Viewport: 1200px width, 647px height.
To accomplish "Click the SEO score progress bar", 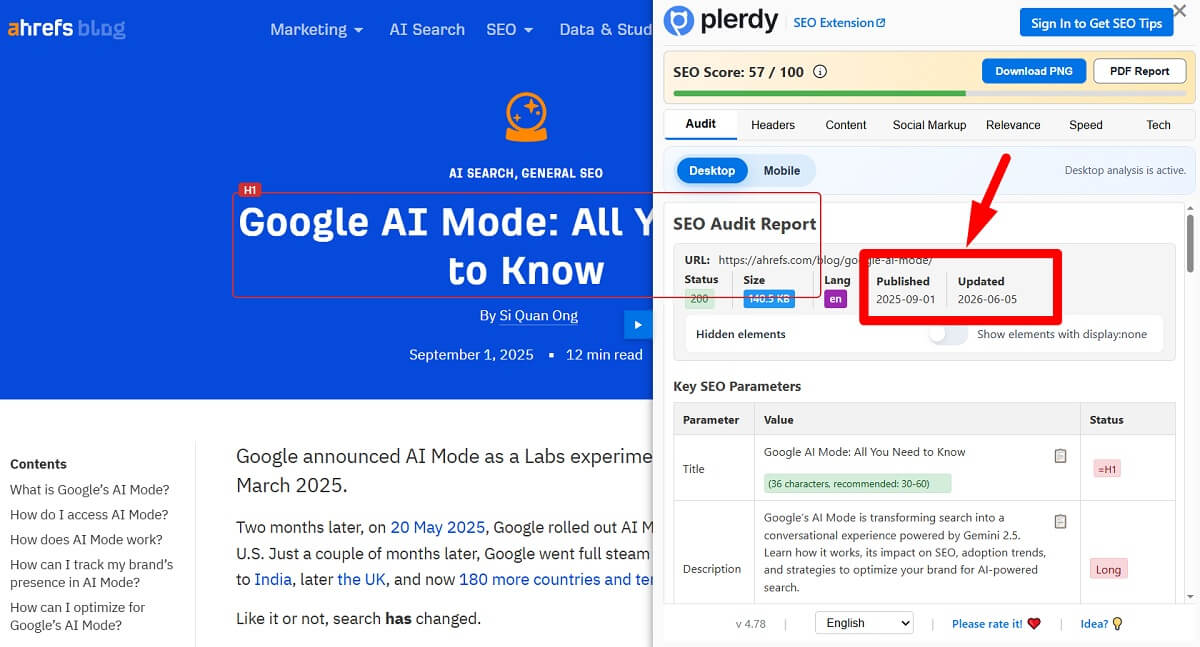I will (x=929, y=93).
